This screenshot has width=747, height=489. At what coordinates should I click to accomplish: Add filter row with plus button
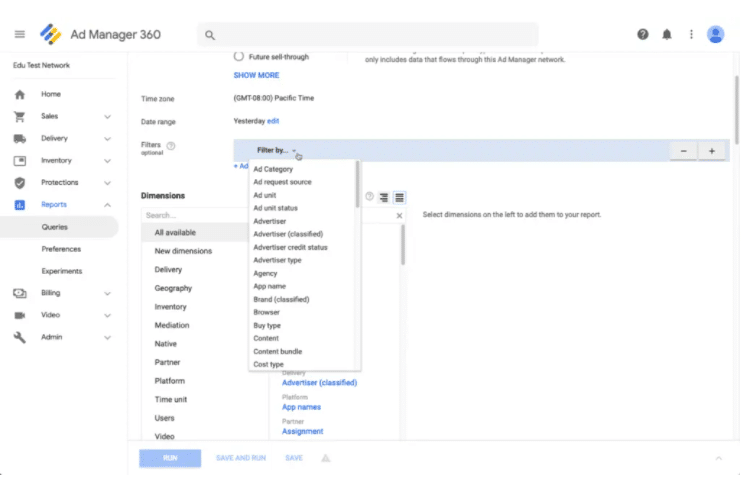click(712, 151)
